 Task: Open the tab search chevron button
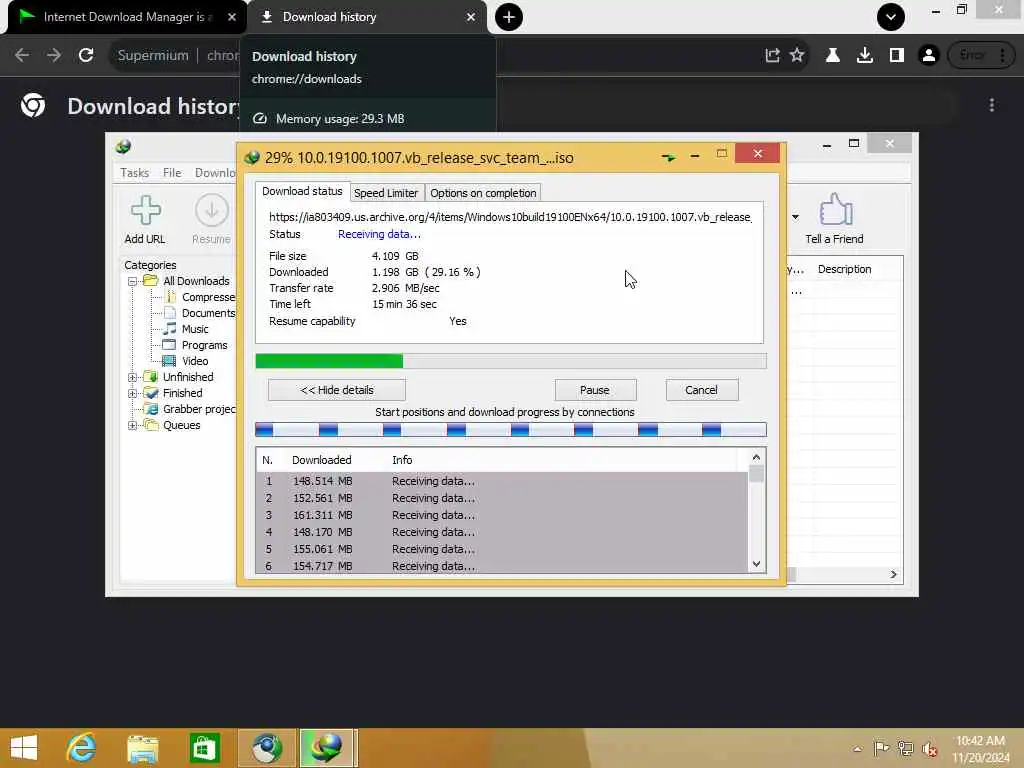click(891, 17)
